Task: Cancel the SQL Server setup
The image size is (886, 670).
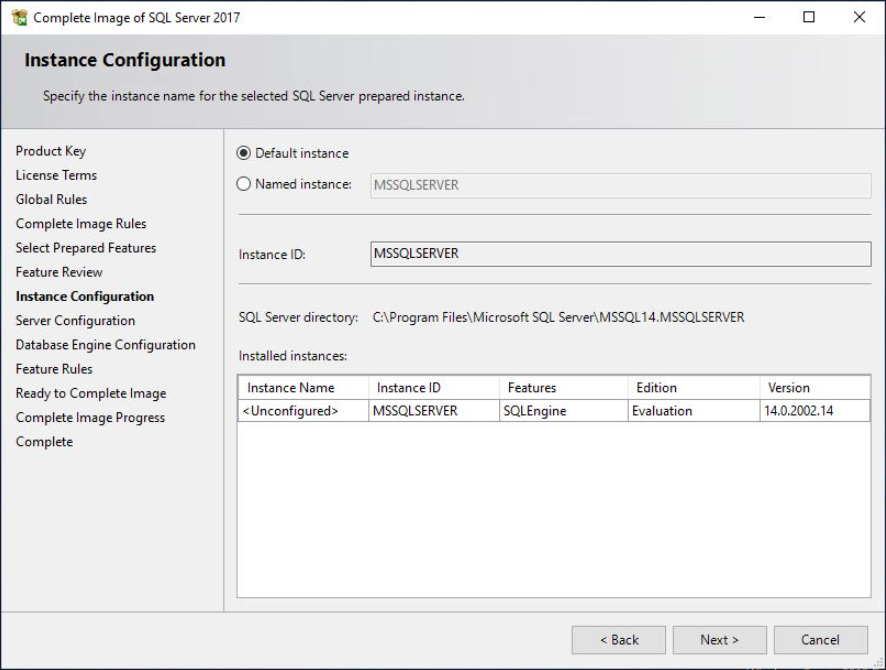Action: pos(820,639)
